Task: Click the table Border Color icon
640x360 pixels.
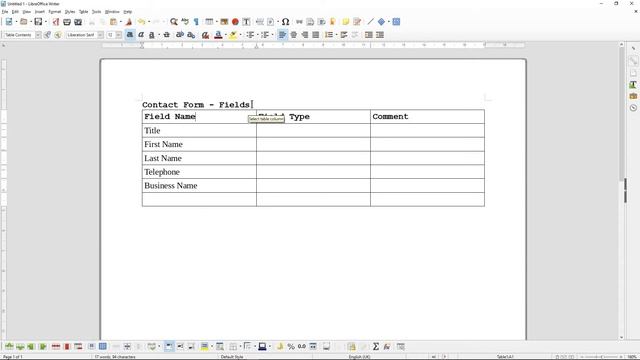Action: 262,347
